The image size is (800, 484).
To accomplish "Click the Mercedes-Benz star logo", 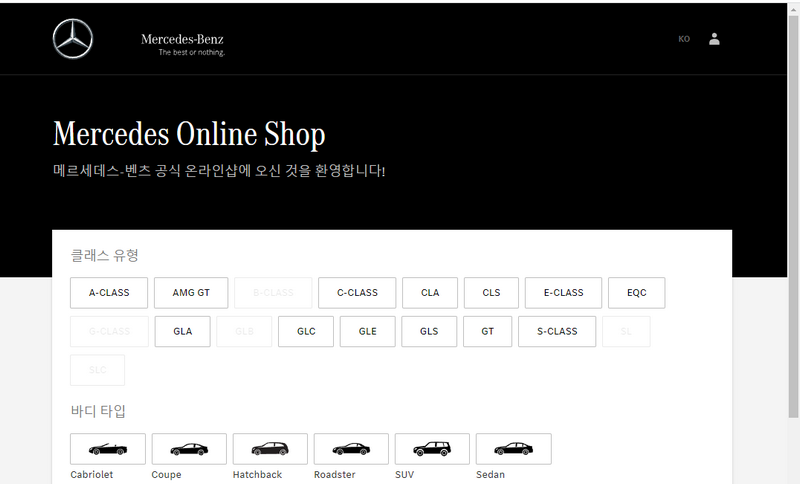I will click(73, 39).
